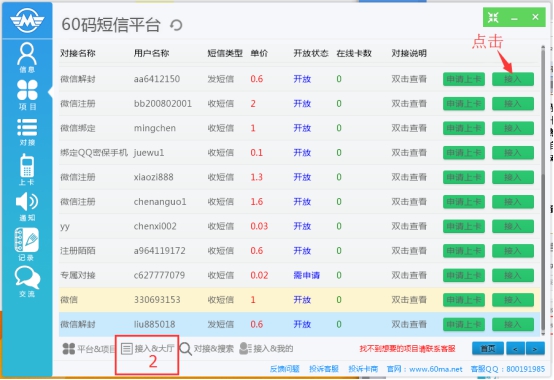Open the 对接&搜索 search tab
The width and height of the screenshot is (554, 380).
tap(206, 349)
